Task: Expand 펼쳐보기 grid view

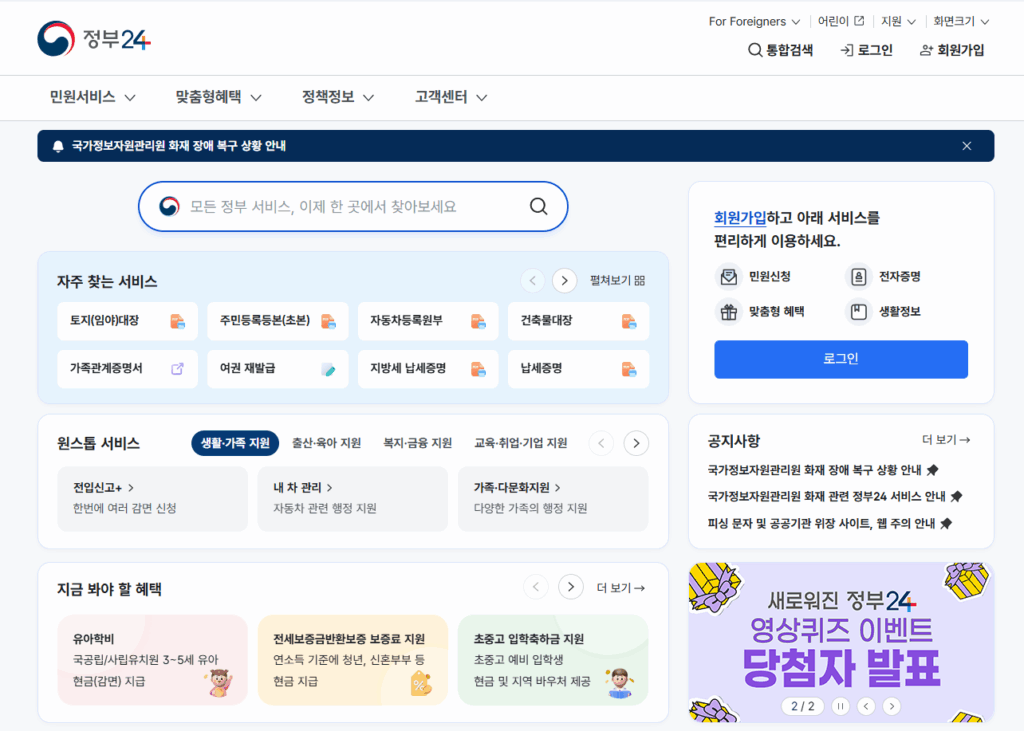Action: (617, 281)
